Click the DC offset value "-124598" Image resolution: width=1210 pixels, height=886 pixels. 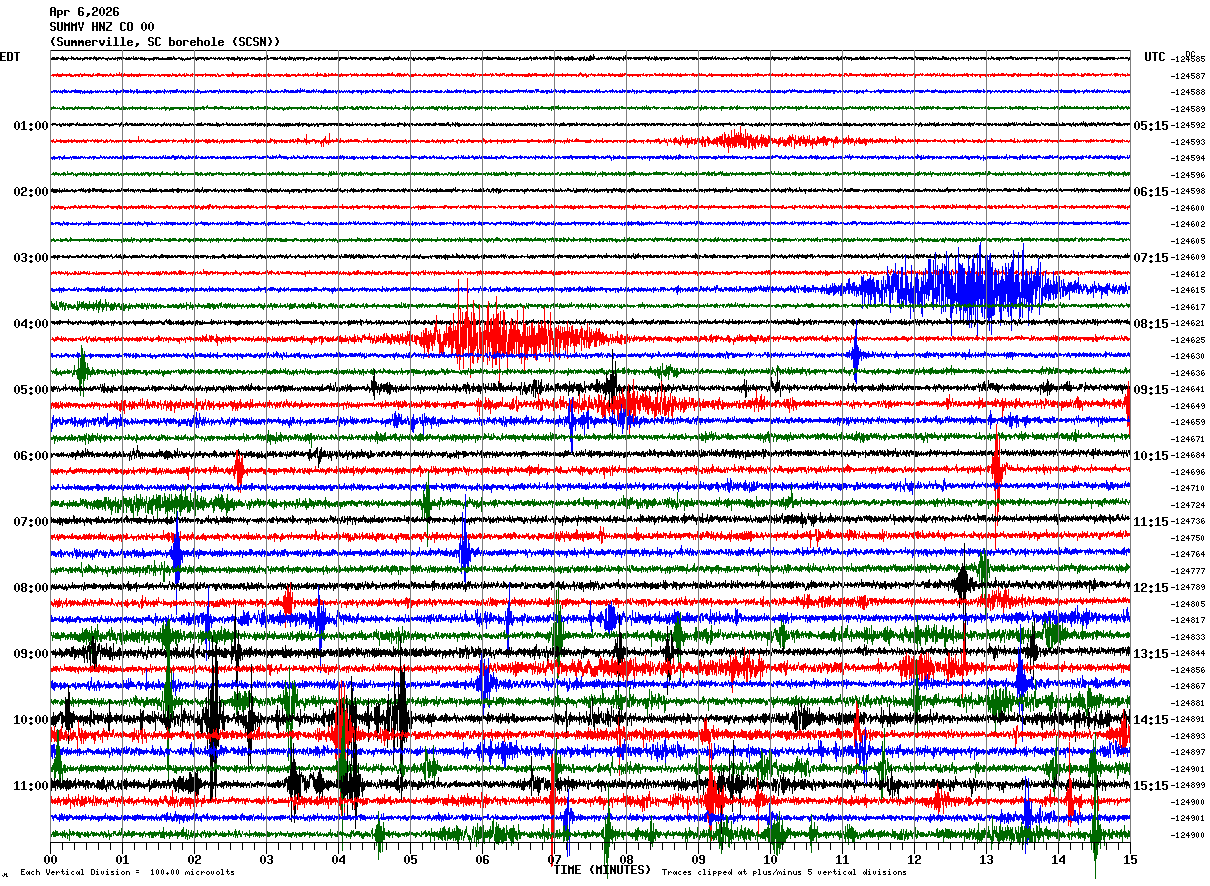point(1187,192)
